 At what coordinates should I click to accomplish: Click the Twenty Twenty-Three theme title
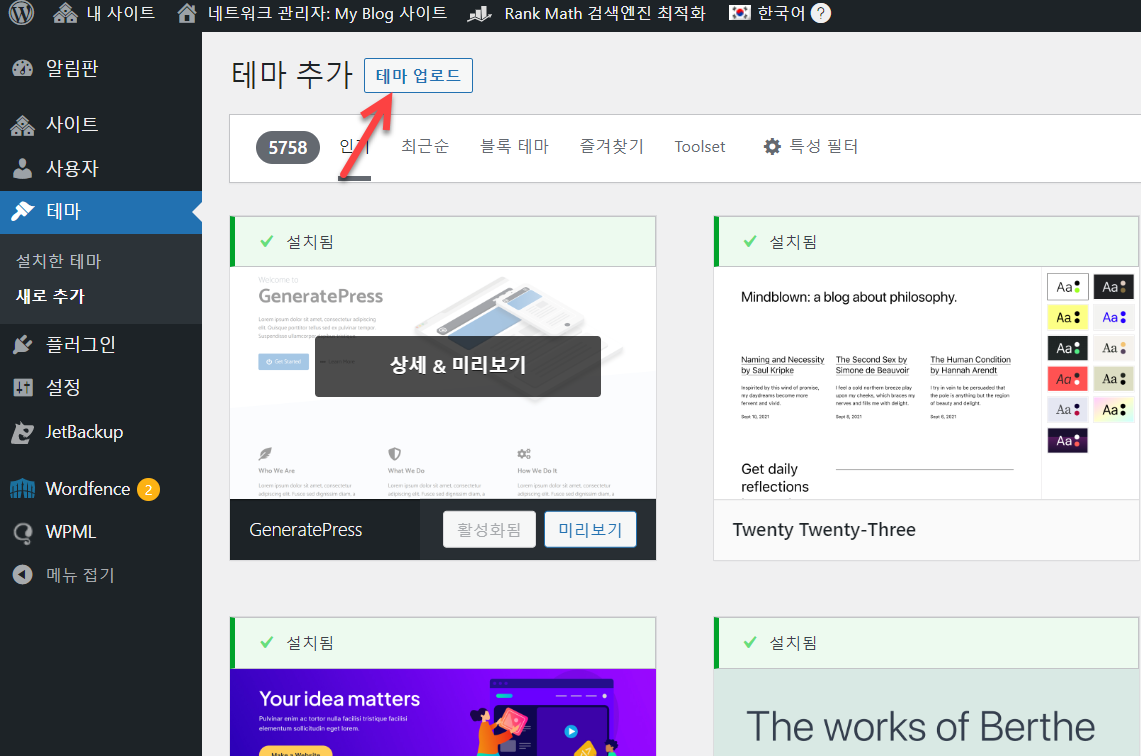(x=824, y=530)
